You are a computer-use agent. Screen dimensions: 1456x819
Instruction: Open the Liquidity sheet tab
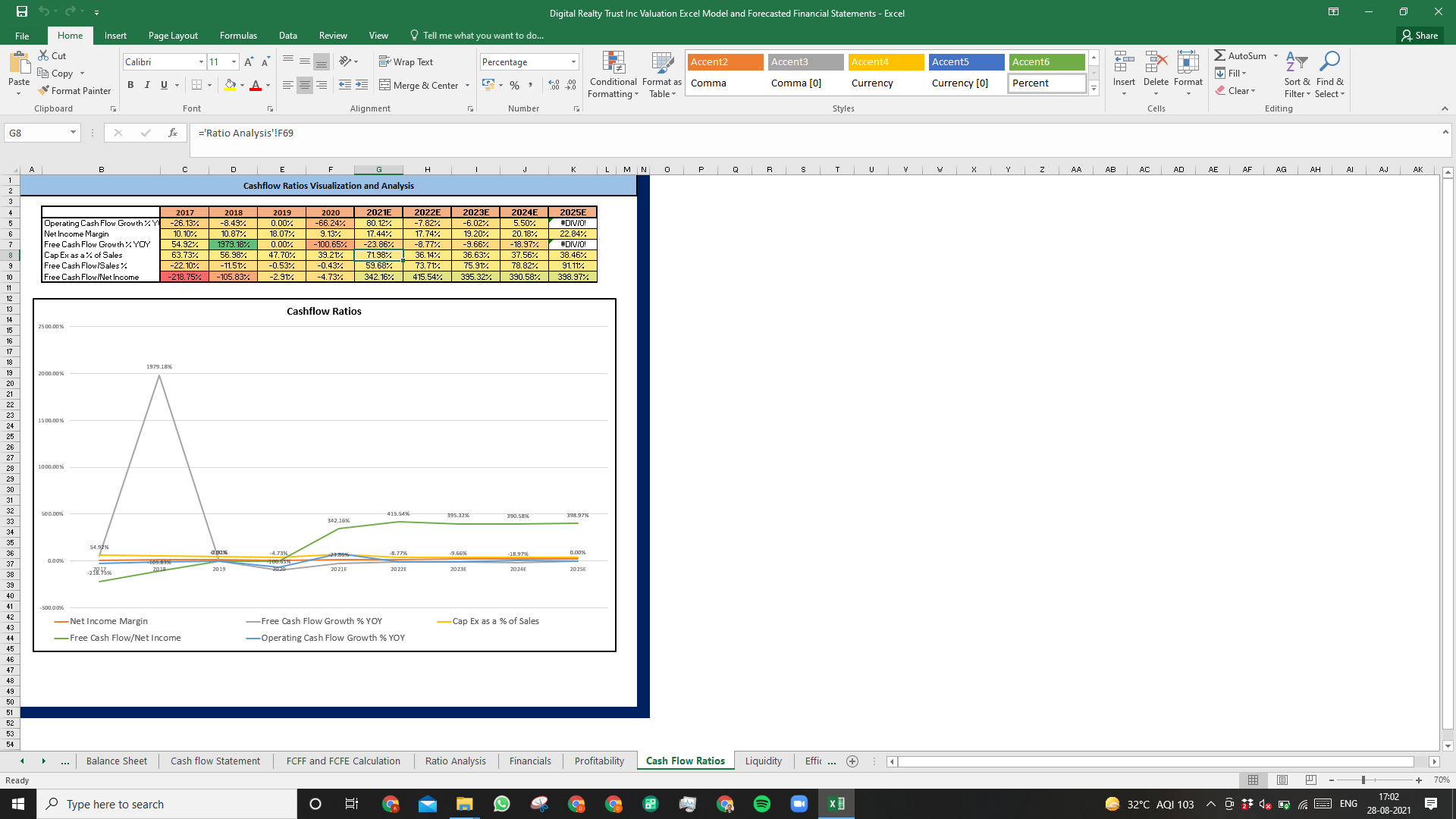(763, 761)
